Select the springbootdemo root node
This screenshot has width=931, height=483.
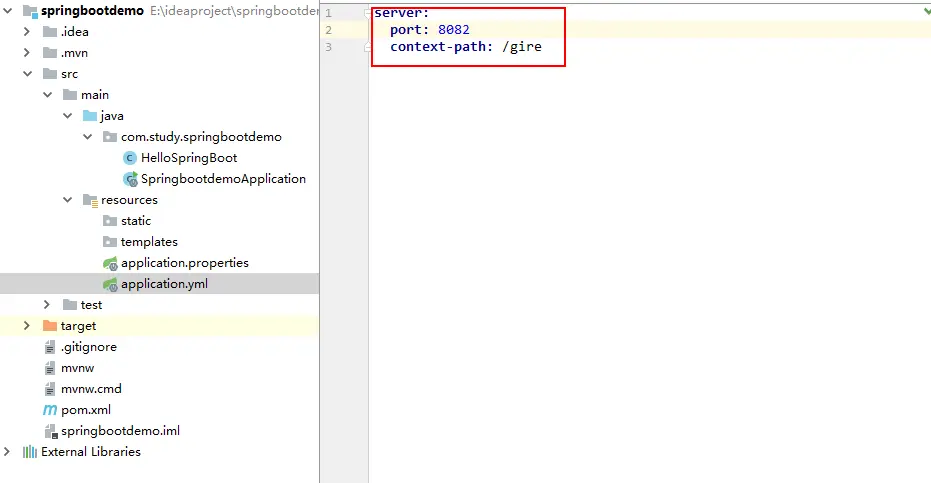click(x=92, y=11)
